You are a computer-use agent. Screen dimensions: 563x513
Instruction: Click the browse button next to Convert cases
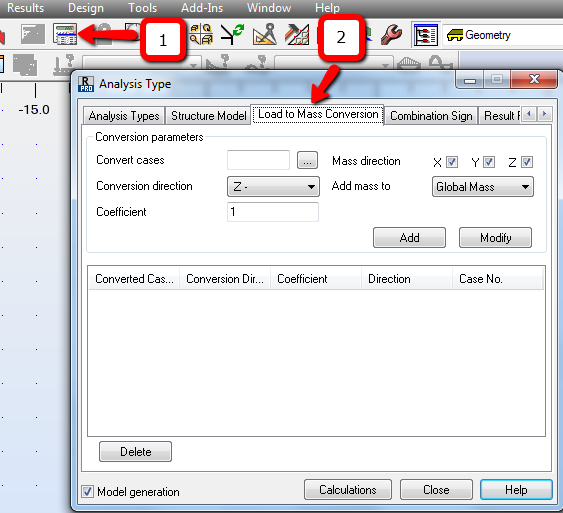tap(307, 160)
